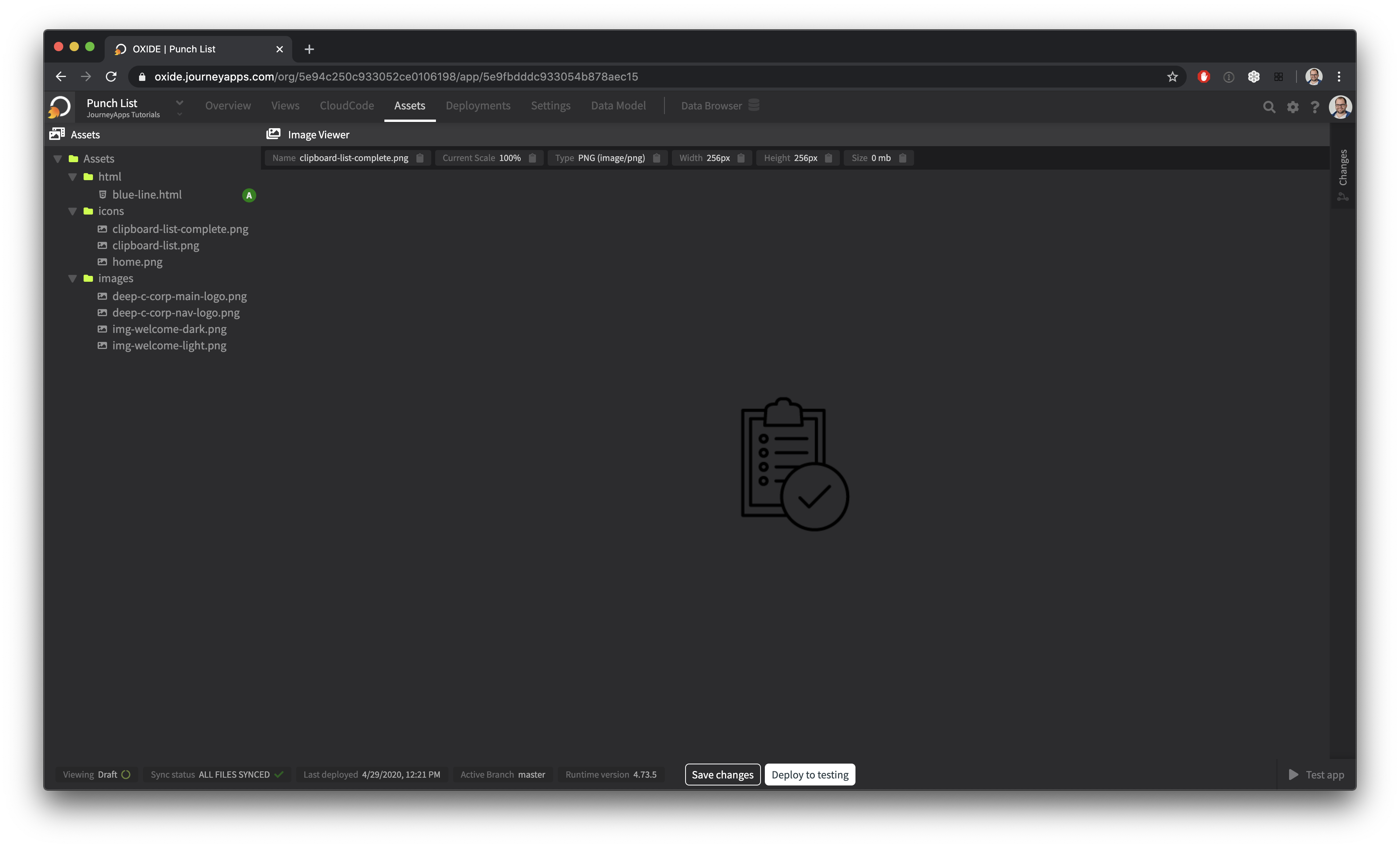Click the sync status green checkmark
The image size is (1400, 848).
coord(279,774)
